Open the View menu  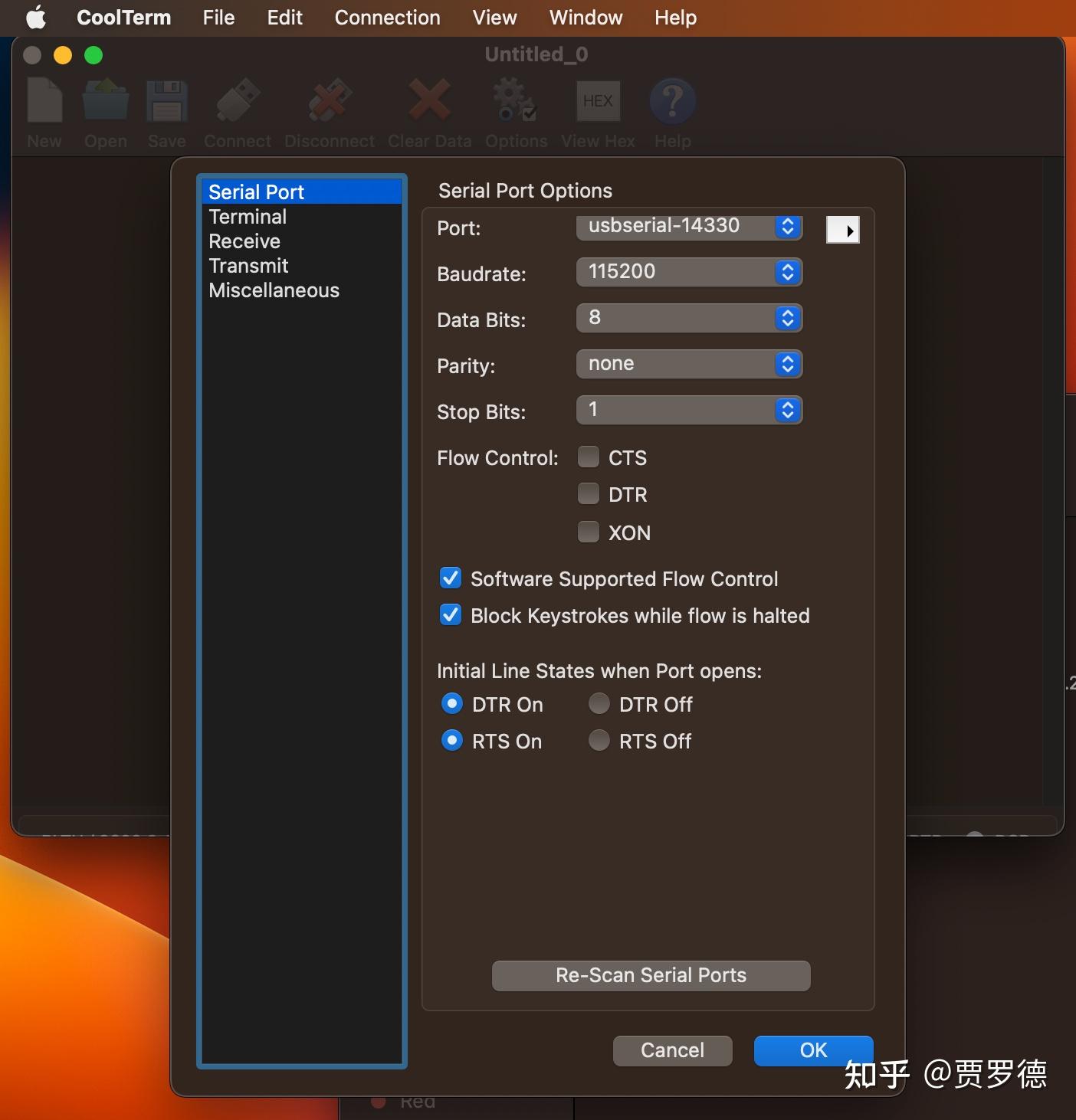pyautogui.click(x=494, y=18)
